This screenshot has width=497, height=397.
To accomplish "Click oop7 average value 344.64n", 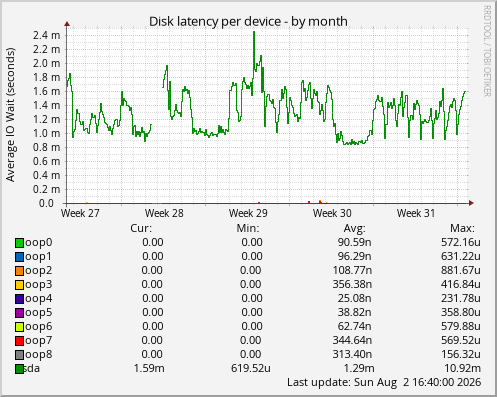I will click(x=352, y=340).
